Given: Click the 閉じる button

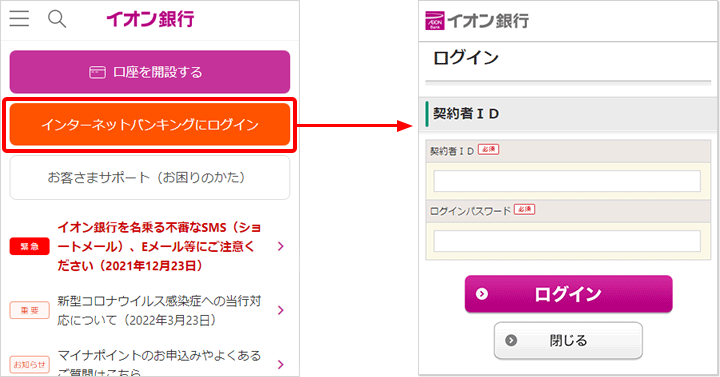Looking at the screenshot, I should (568, 340).
